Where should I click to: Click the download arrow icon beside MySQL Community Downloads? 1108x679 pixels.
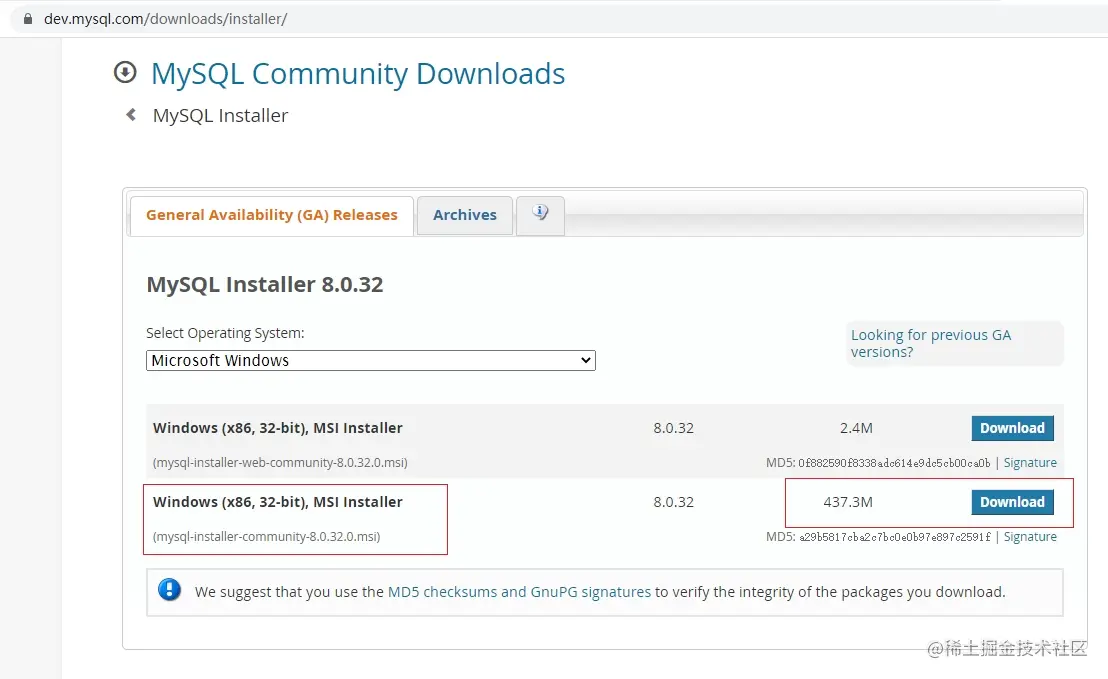point(124,72)
